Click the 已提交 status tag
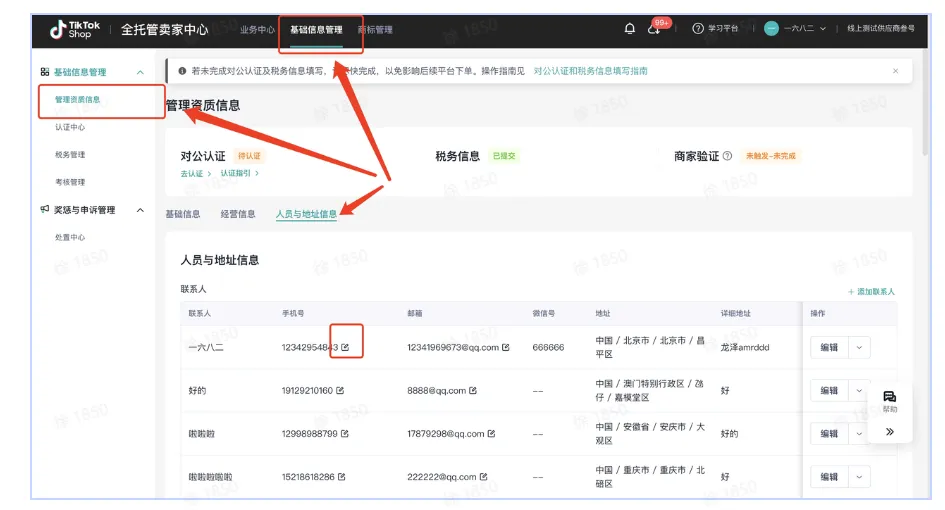Viewport: 945px width, 510px height. click(504, 156)
